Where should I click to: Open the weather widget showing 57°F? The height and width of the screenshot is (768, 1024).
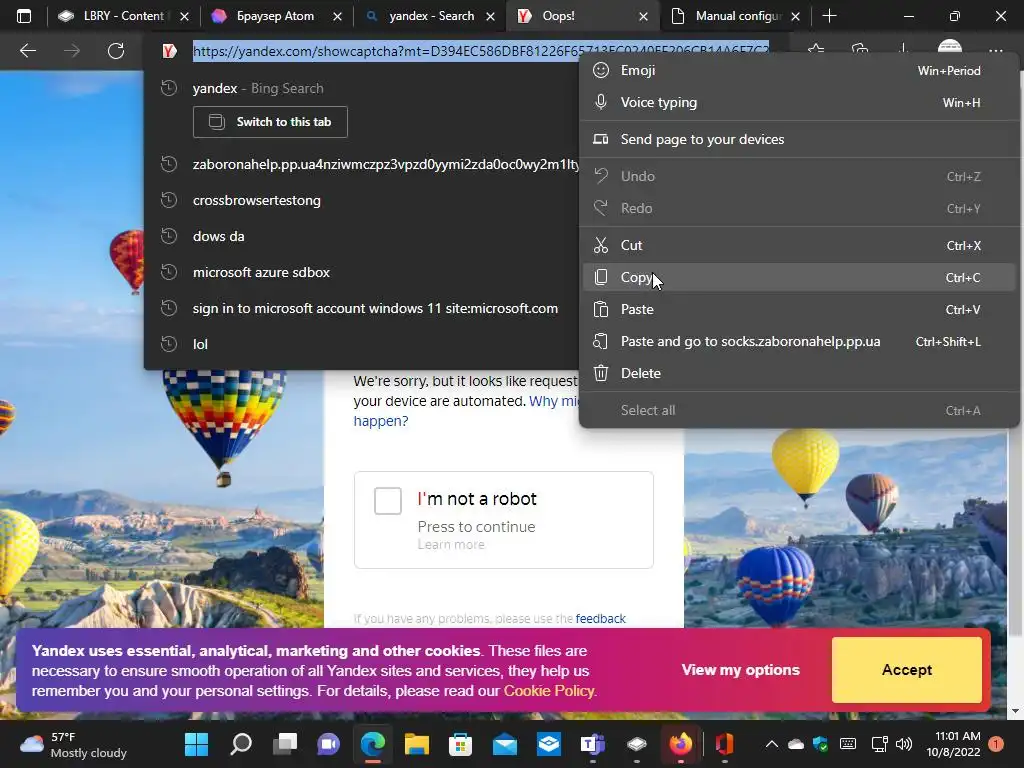73,744
